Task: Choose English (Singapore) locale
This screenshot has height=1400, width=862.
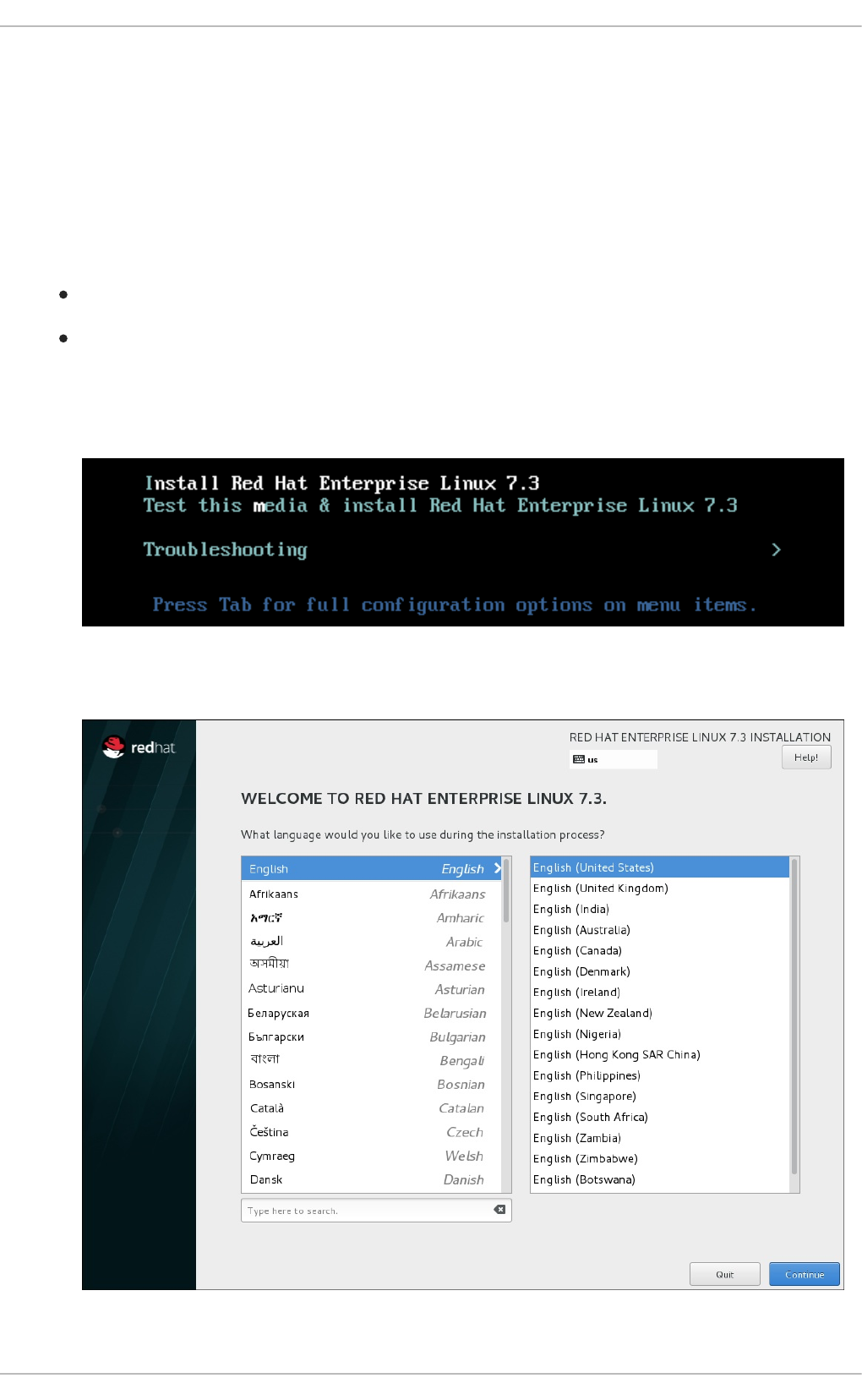Action: [x=660, y=1096]
